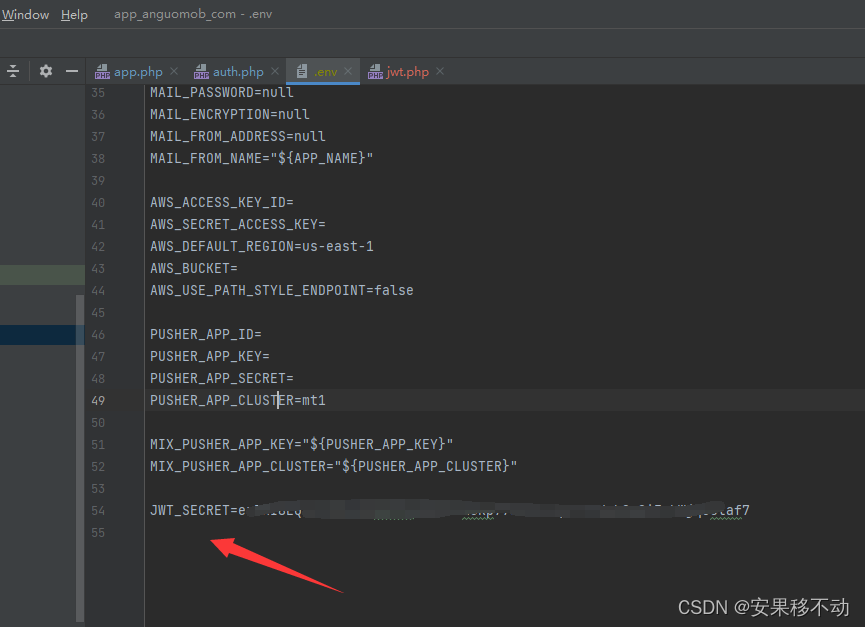Click the PHP file icon on the auth.php tab
Viewport: 865px width, 627px height.
pyautogui.click(x=201, y=71)
